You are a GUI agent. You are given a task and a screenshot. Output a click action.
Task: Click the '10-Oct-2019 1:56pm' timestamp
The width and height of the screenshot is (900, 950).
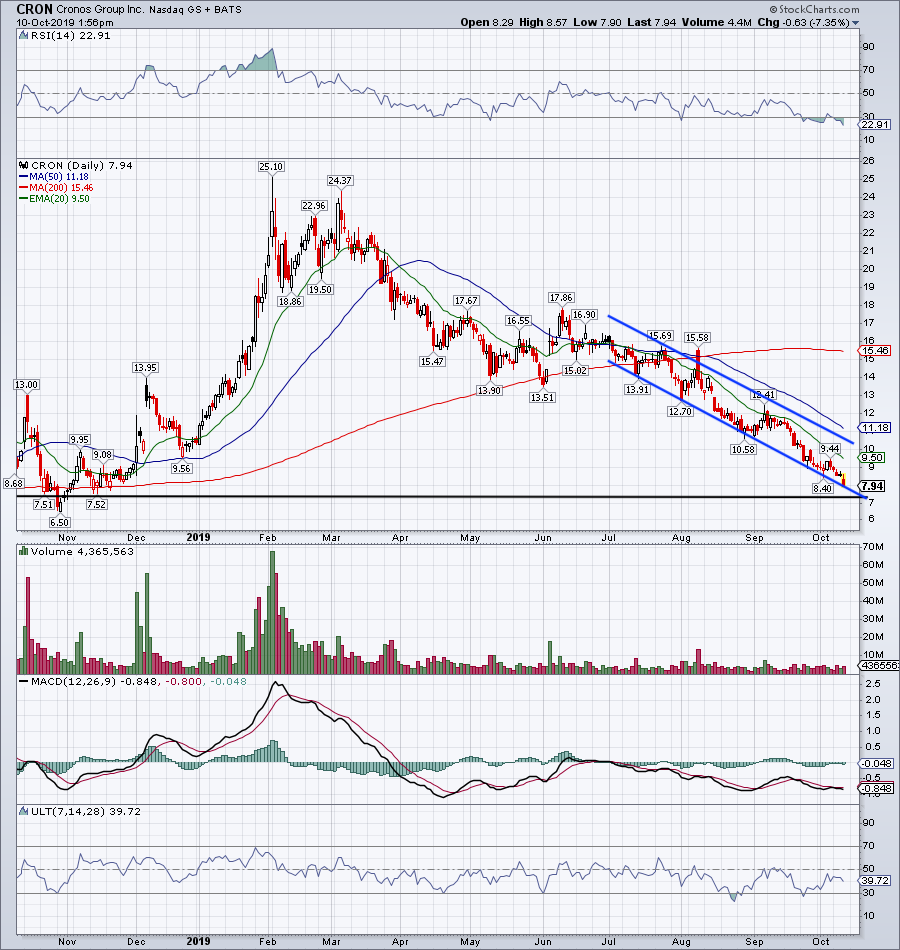(65, 22)
